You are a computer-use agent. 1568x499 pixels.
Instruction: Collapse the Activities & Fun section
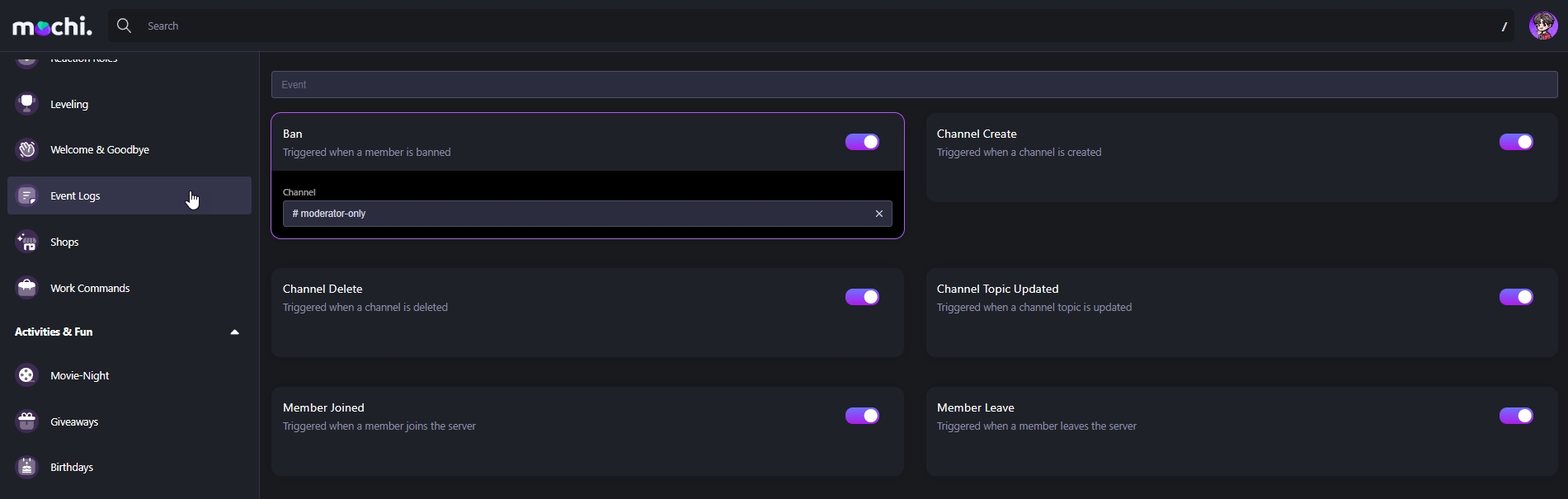pyautogui.click(x=234, y=332)
